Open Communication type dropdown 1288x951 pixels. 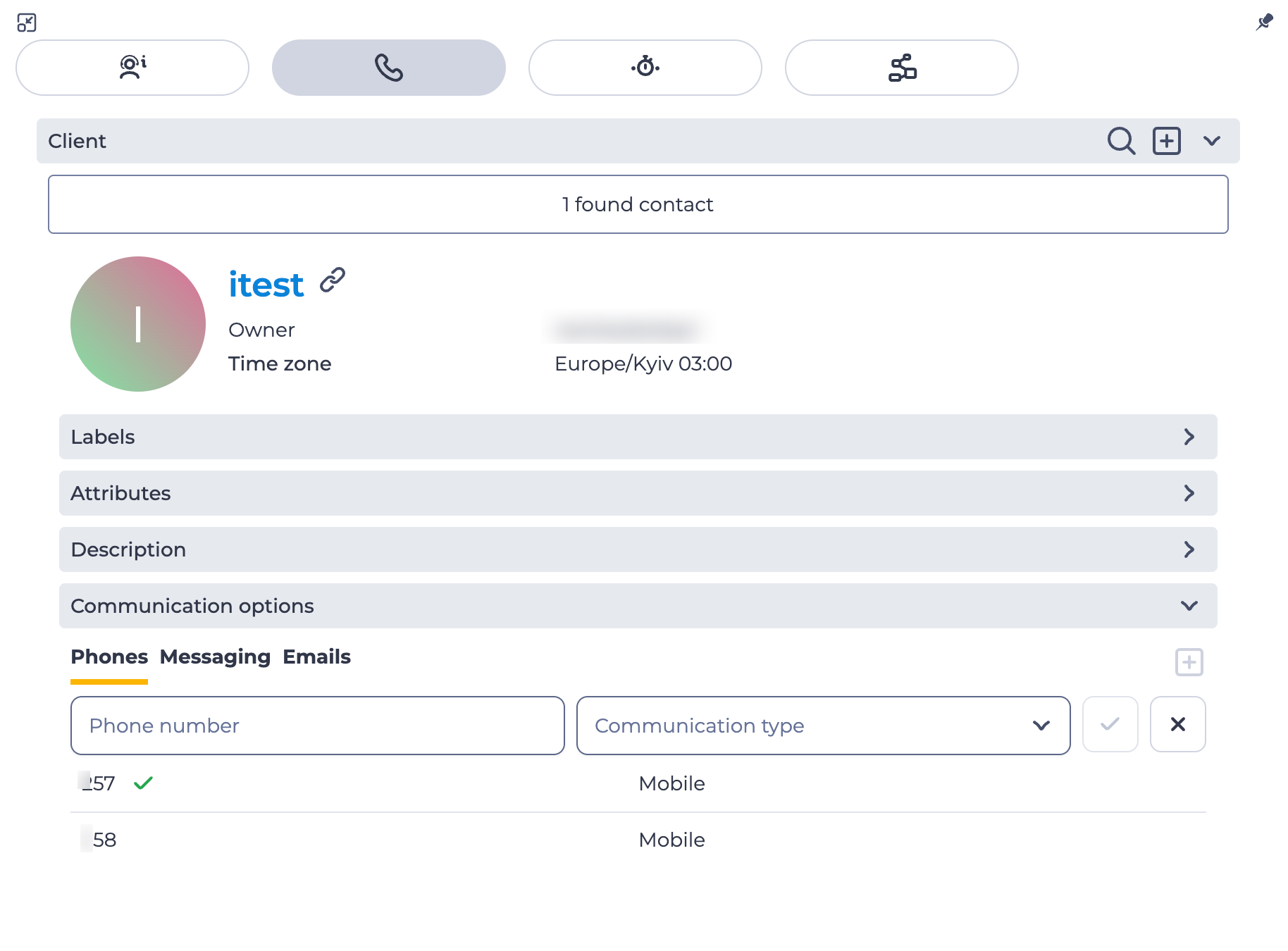[x=823, y=726]
